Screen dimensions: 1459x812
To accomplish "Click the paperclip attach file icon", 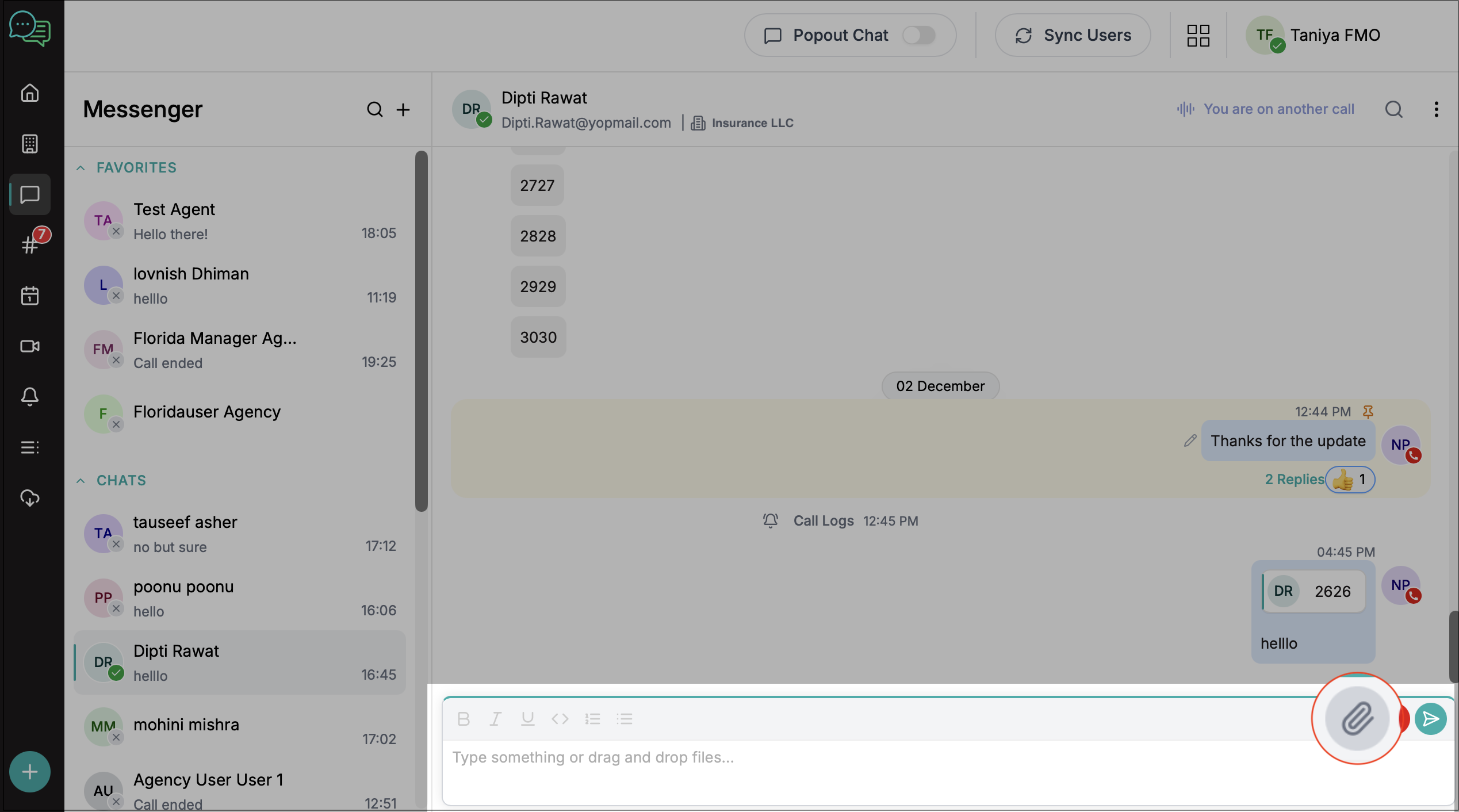I will coord(1357,718).
